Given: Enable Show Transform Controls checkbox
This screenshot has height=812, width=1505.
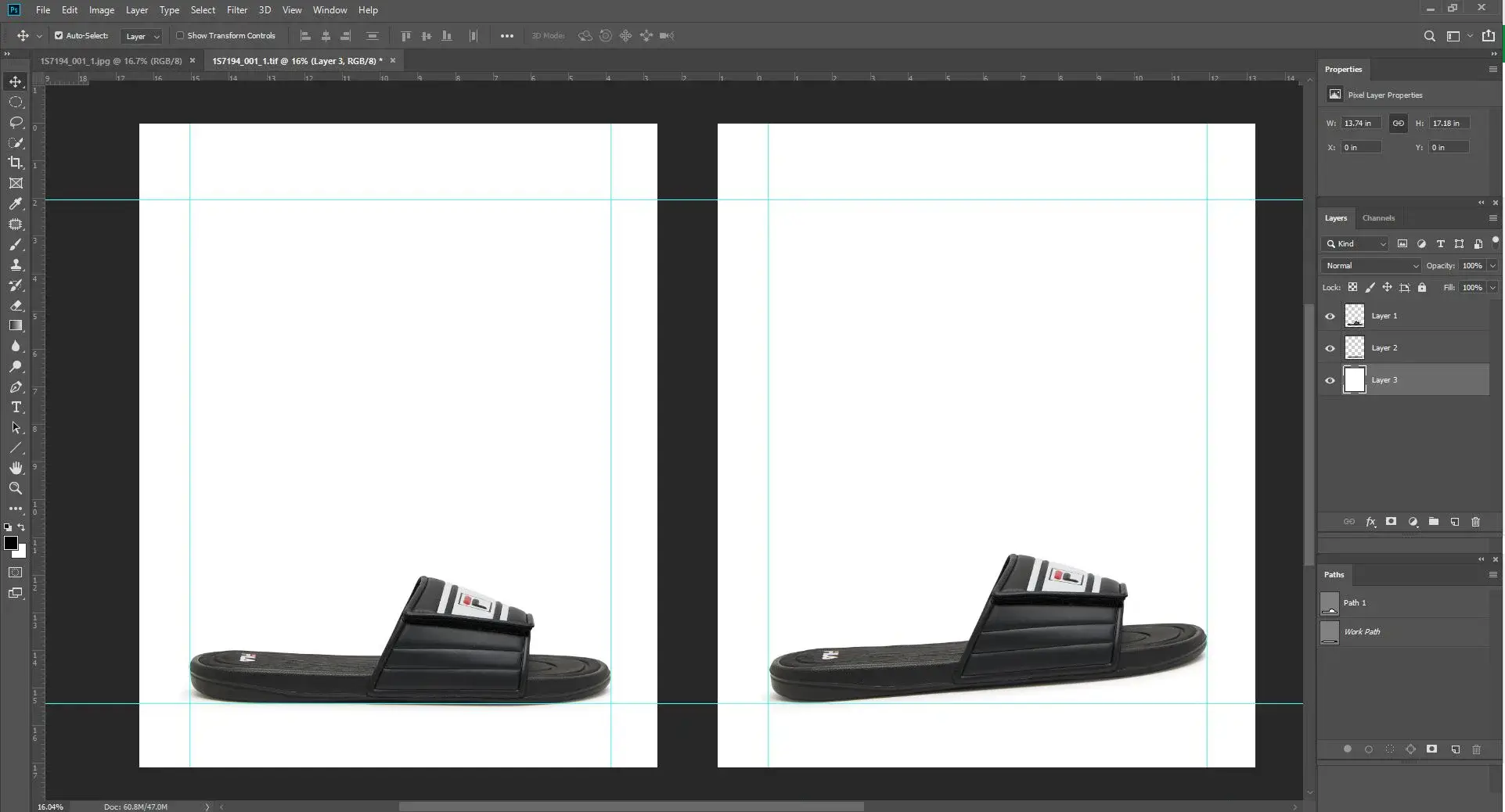Looking at the screenshot, I should (180, 36).
